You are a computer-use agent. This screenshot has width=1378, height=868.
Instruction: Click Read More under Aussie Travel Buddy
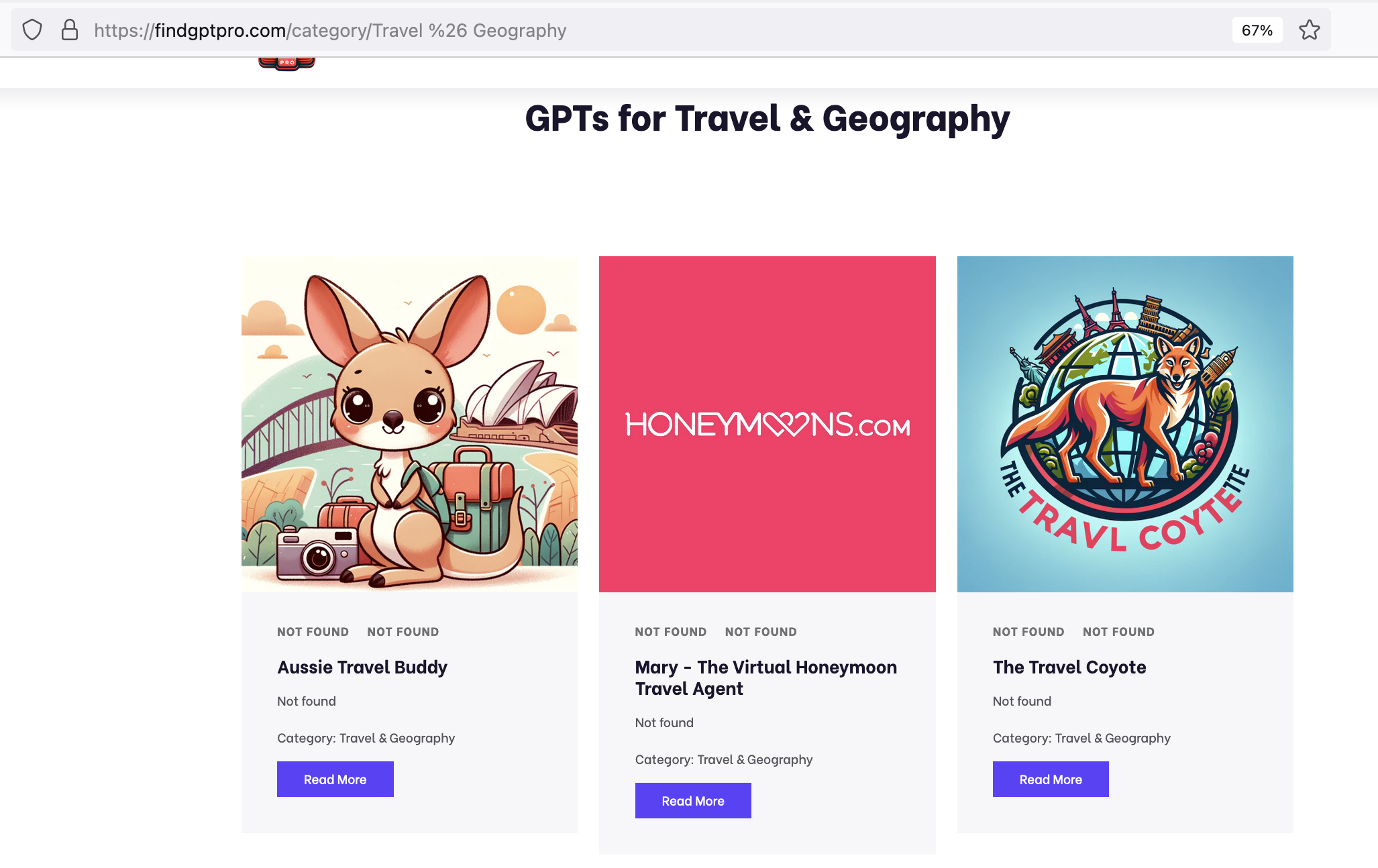pos(335,779)
